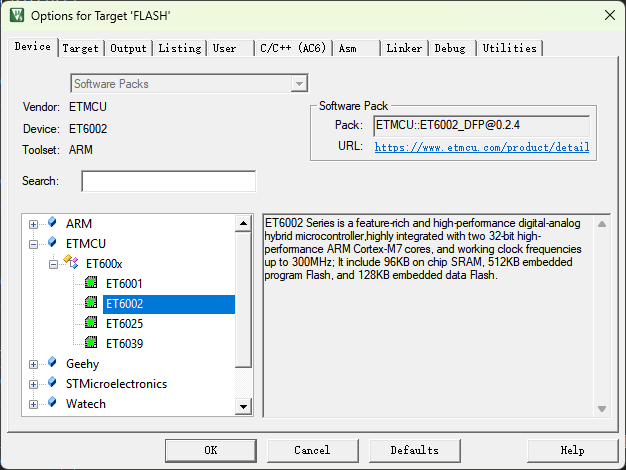Collapse the ET600x family node

[x=53, y=264]
